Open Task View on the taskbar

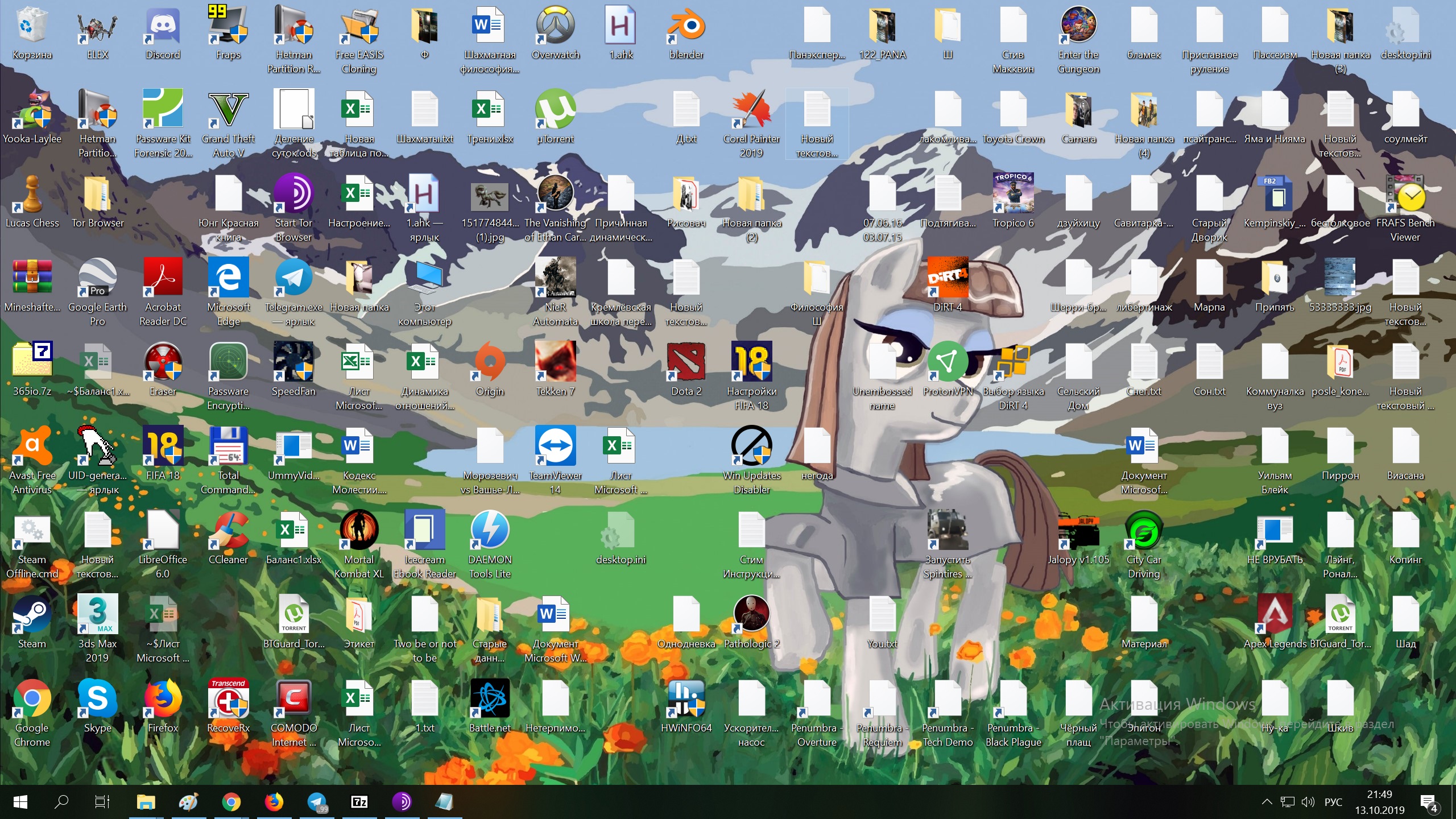102,802
